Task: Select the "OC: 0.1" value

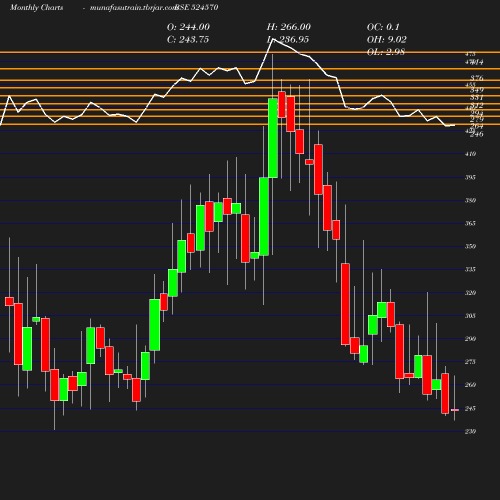Action: click(383, 27)
